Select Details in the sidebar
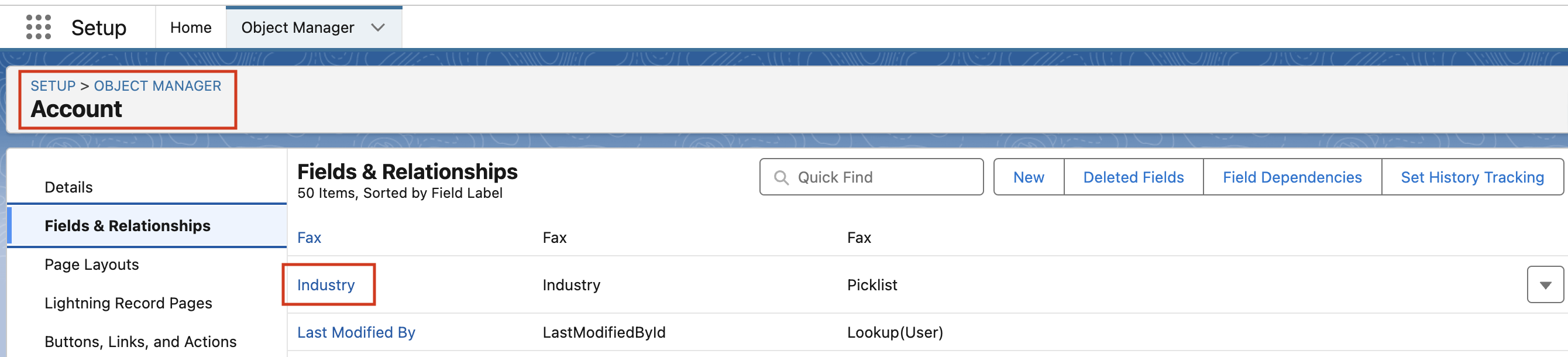Image resolution: width=1568 pixels, height=357 pixels. point(69,187)
